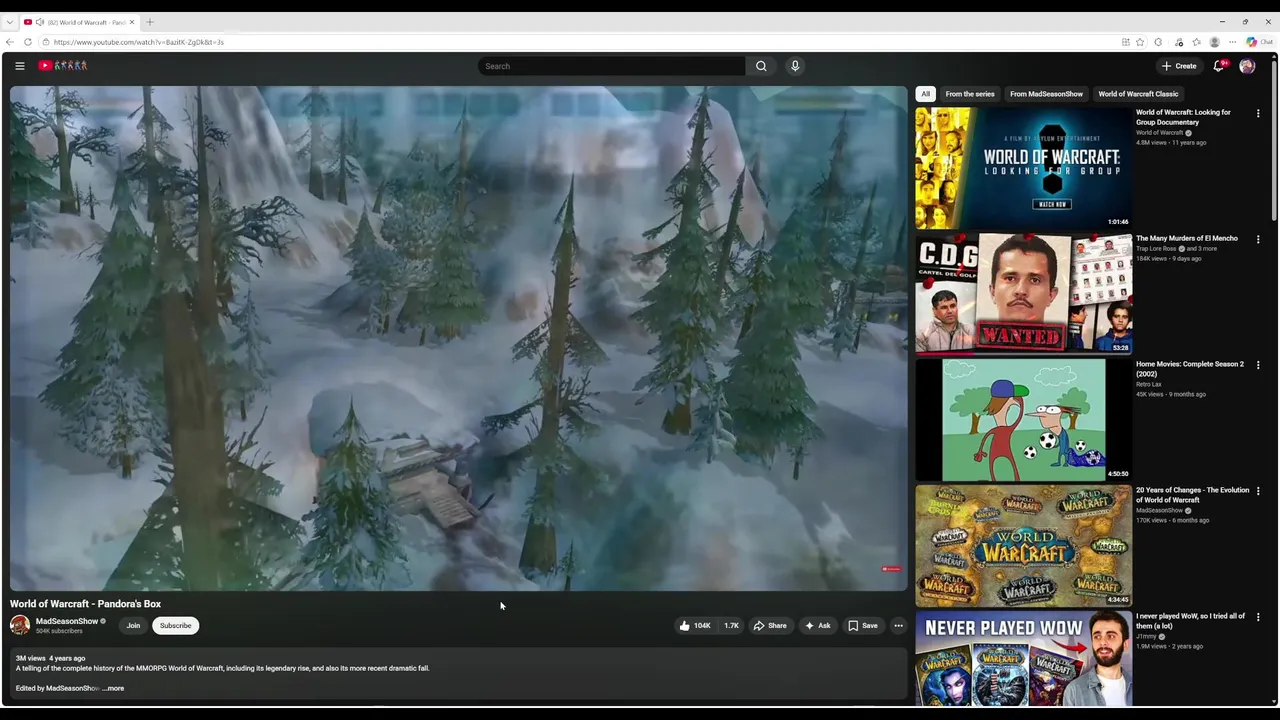Click the search magnifier button
The height and width of the screenshot is (720, 1280).
[x=761, y=66]
